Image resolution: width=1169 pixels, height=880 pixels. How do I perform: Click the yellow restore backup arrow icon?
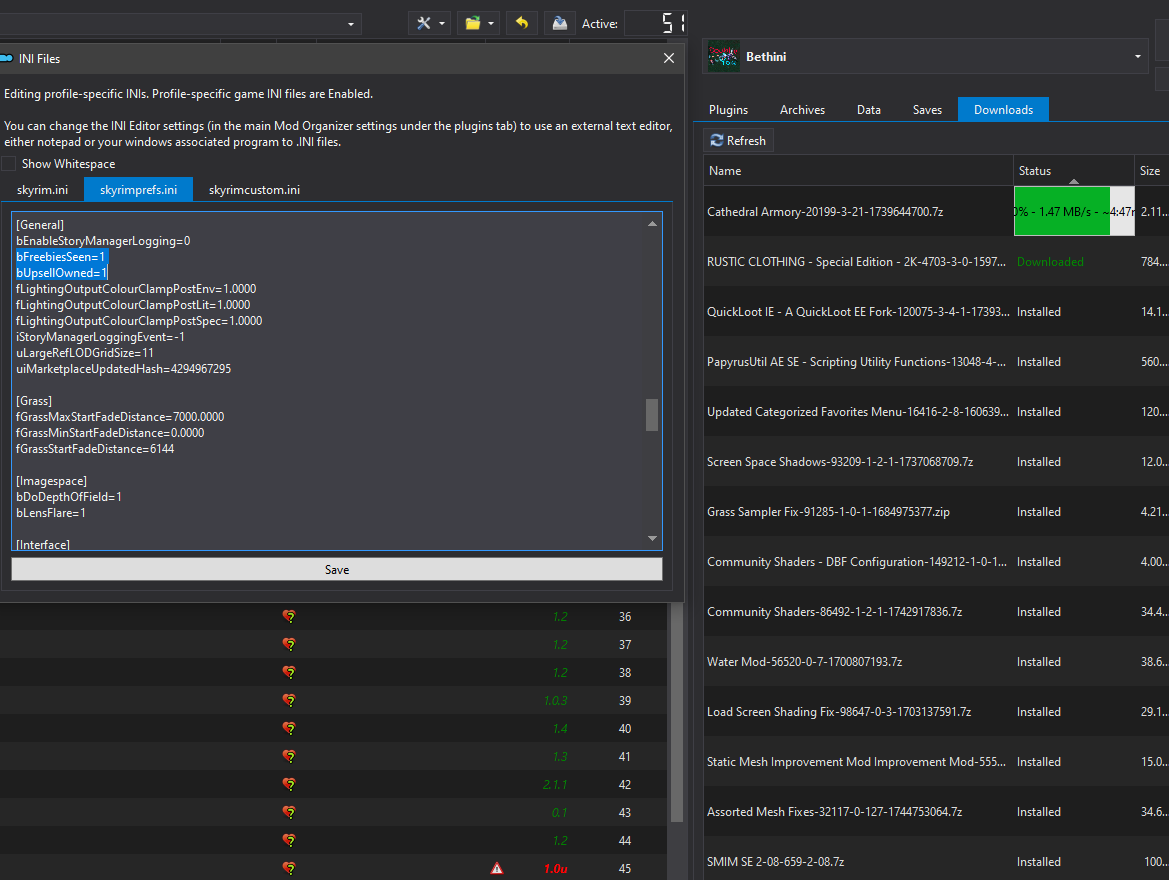[x=521, y=23]
